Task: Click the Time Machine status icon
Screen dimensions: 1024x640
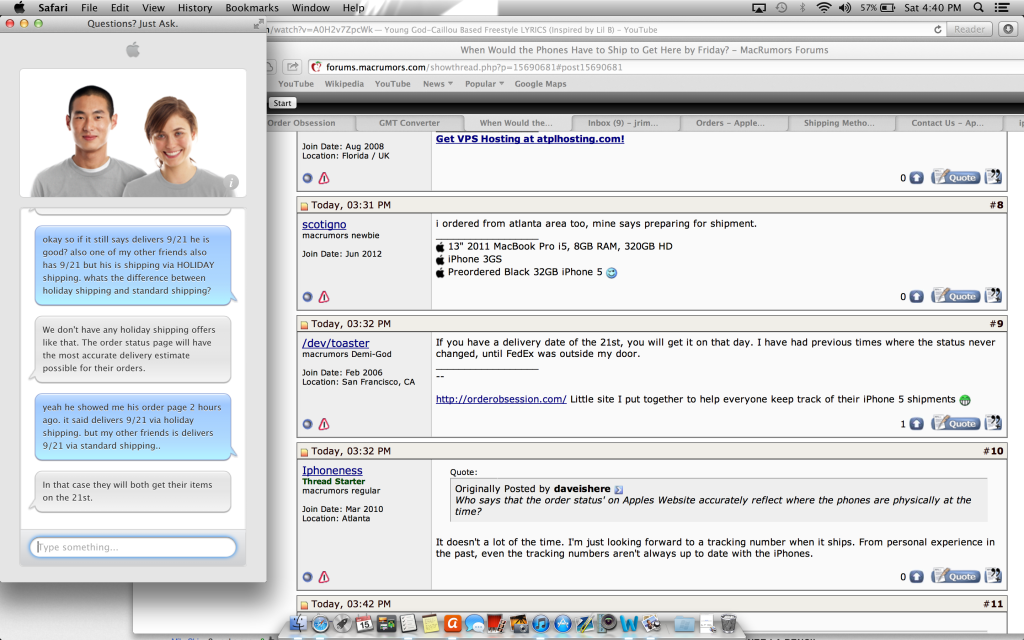Action: click(781, 8)
